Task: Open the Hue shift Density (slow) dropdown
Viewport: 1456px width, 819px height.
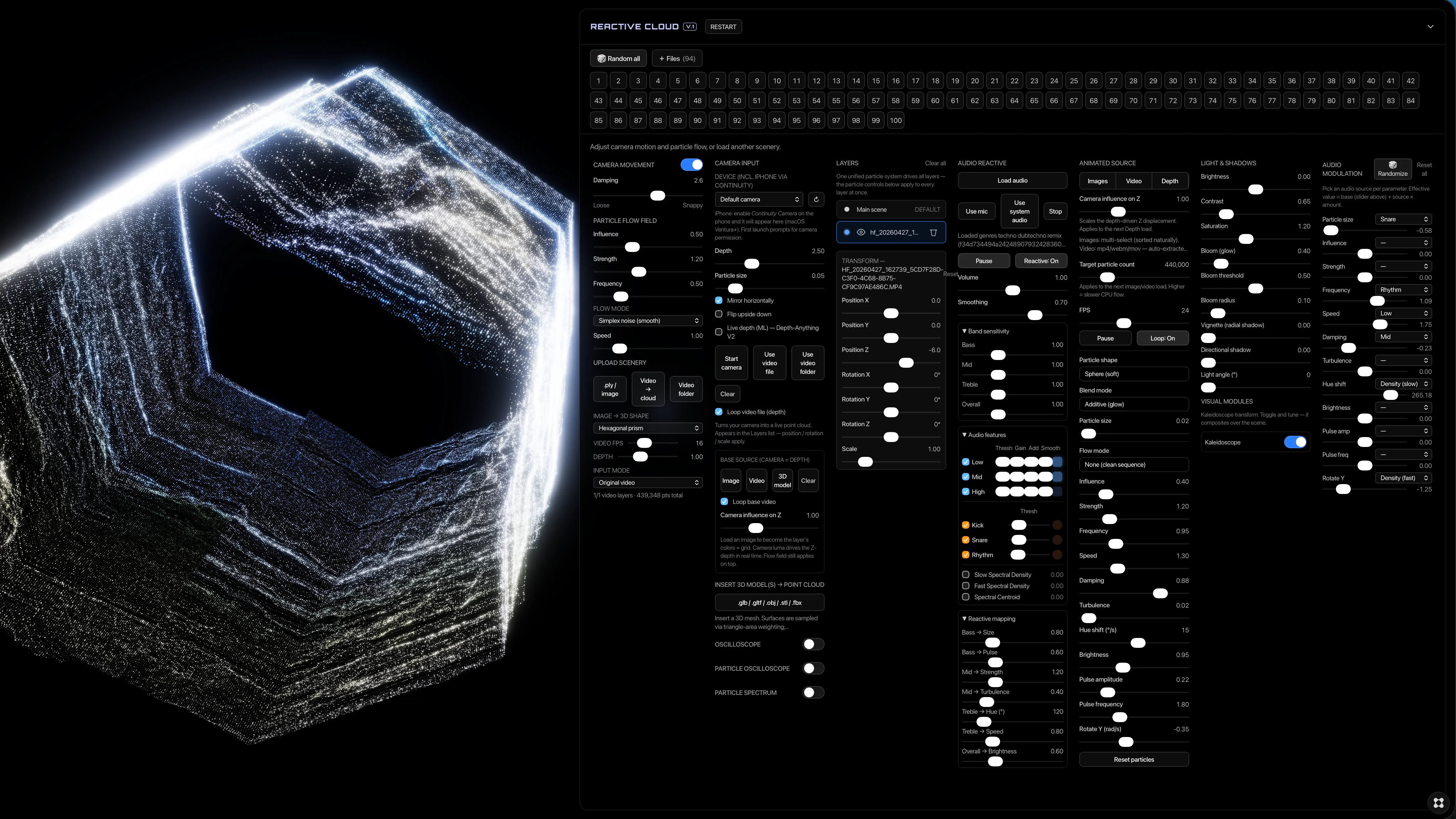Action: click(x=1403, y=384)
